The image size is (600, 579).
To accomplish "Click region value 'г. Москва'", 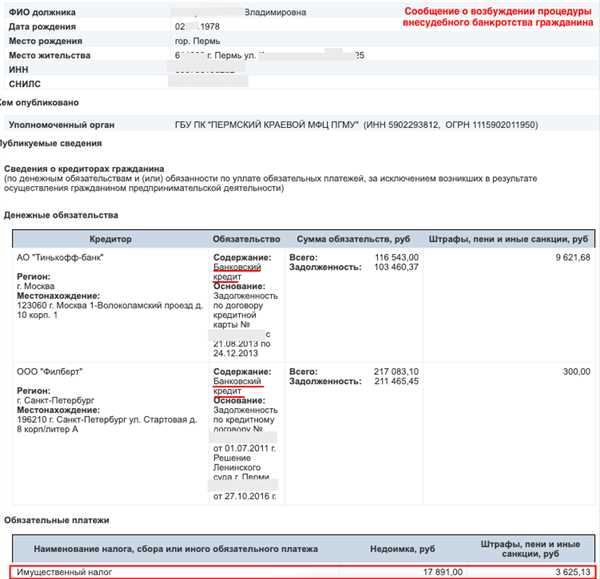I will [36, 286].
